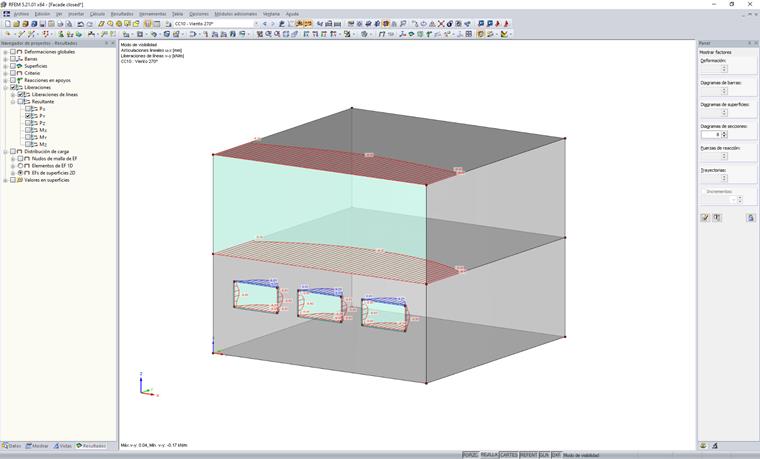
Task: Click the Reacciones en apoyos support icon
Action: click(20, 80)
